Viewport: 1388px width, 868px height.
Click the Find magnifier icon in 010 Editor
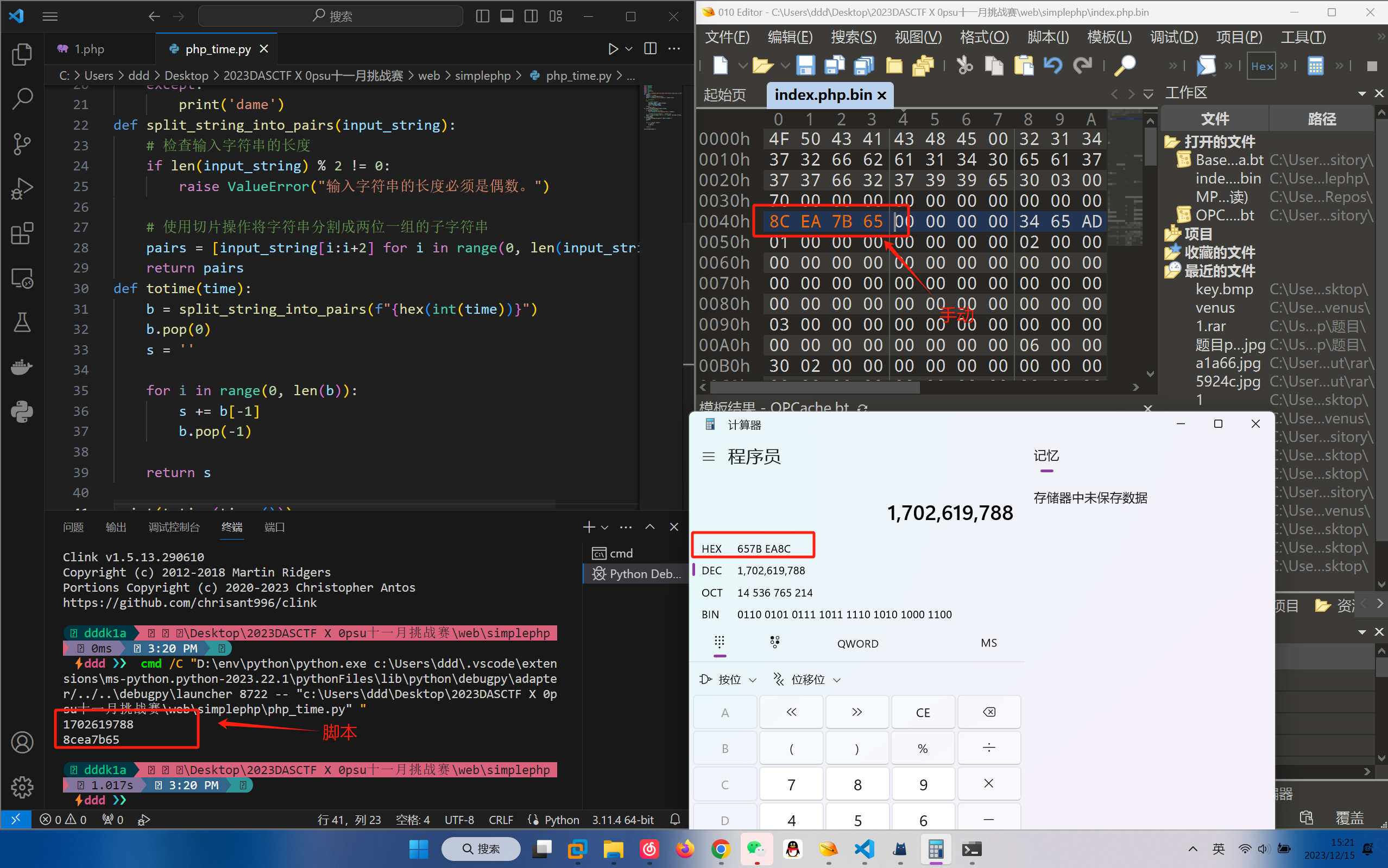click(1125, 66)
